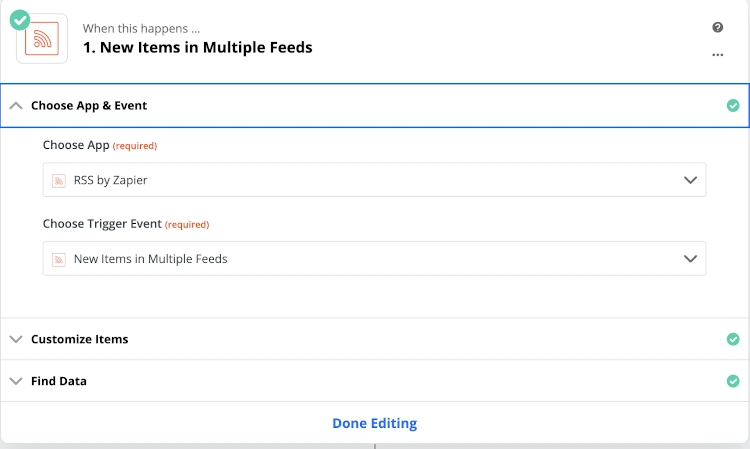Viewport: 750px width, 449px height.
Task: Select the Customize Items section label
Action: click(79, 339)
